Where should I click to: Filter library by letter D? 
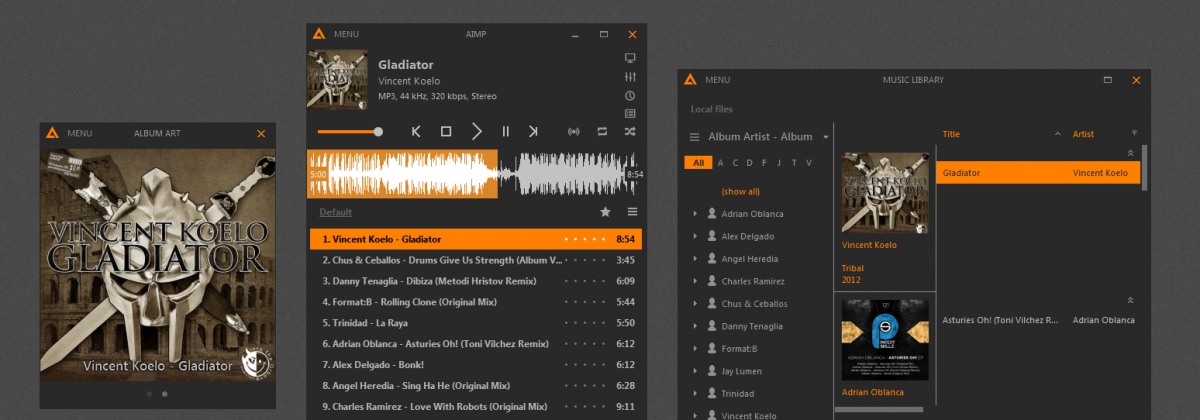click(x=750, y=163)
